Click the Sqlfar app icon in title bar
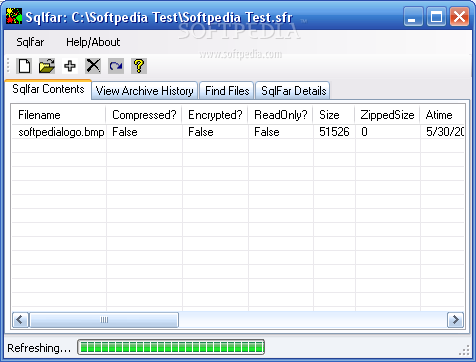Viewport: 476px width, 362px height. [14, 16]
